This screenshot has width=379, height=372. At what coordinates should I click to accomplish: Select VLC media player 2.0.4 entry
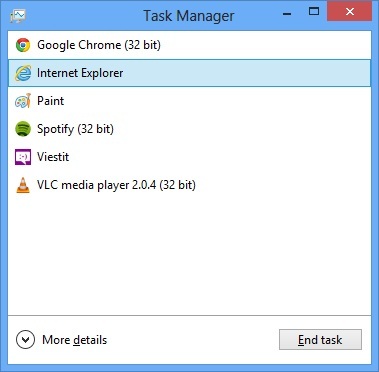click(x=116, y=185)
